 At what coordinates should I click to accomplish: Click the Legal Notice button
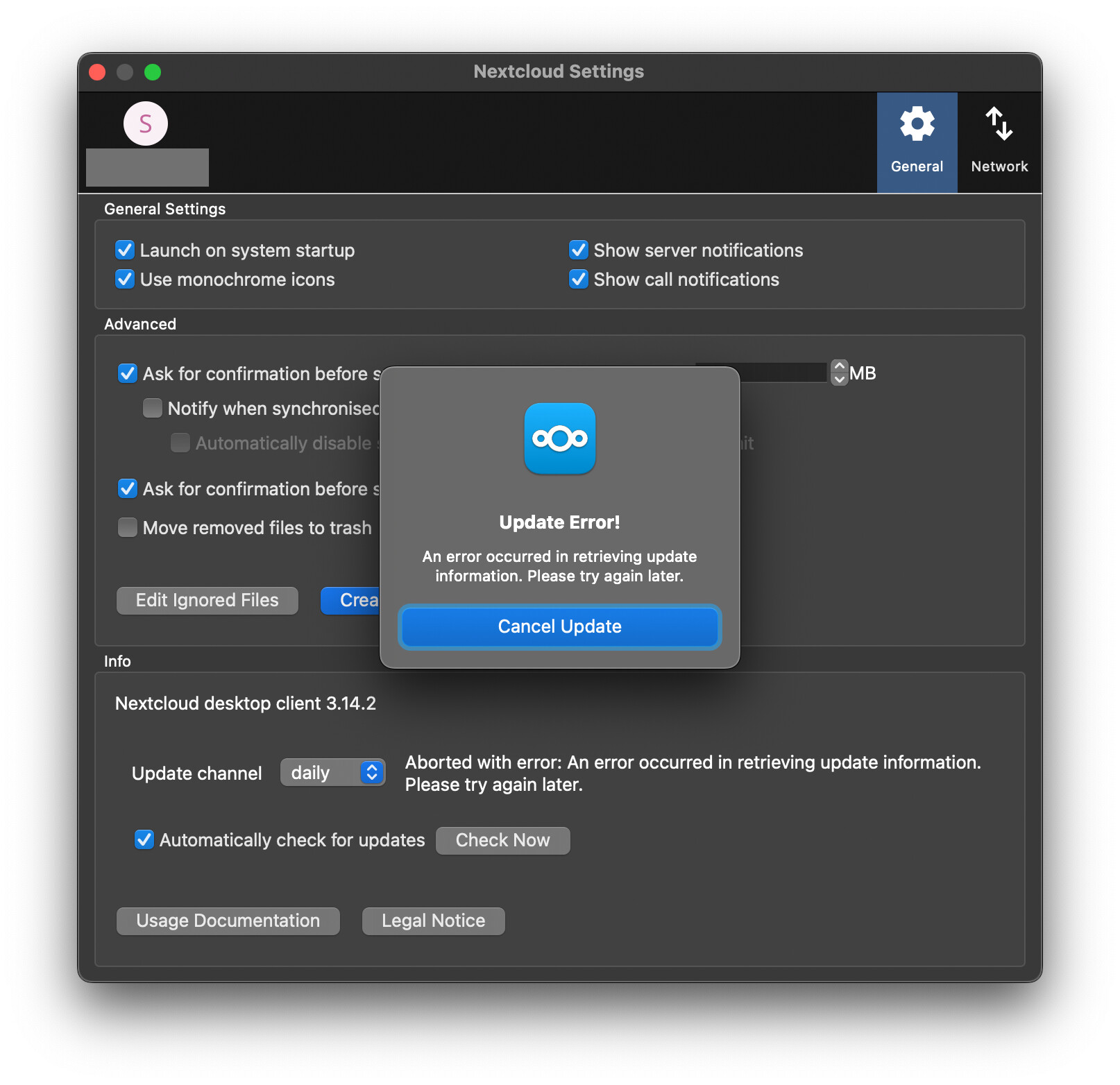[433, 921]
